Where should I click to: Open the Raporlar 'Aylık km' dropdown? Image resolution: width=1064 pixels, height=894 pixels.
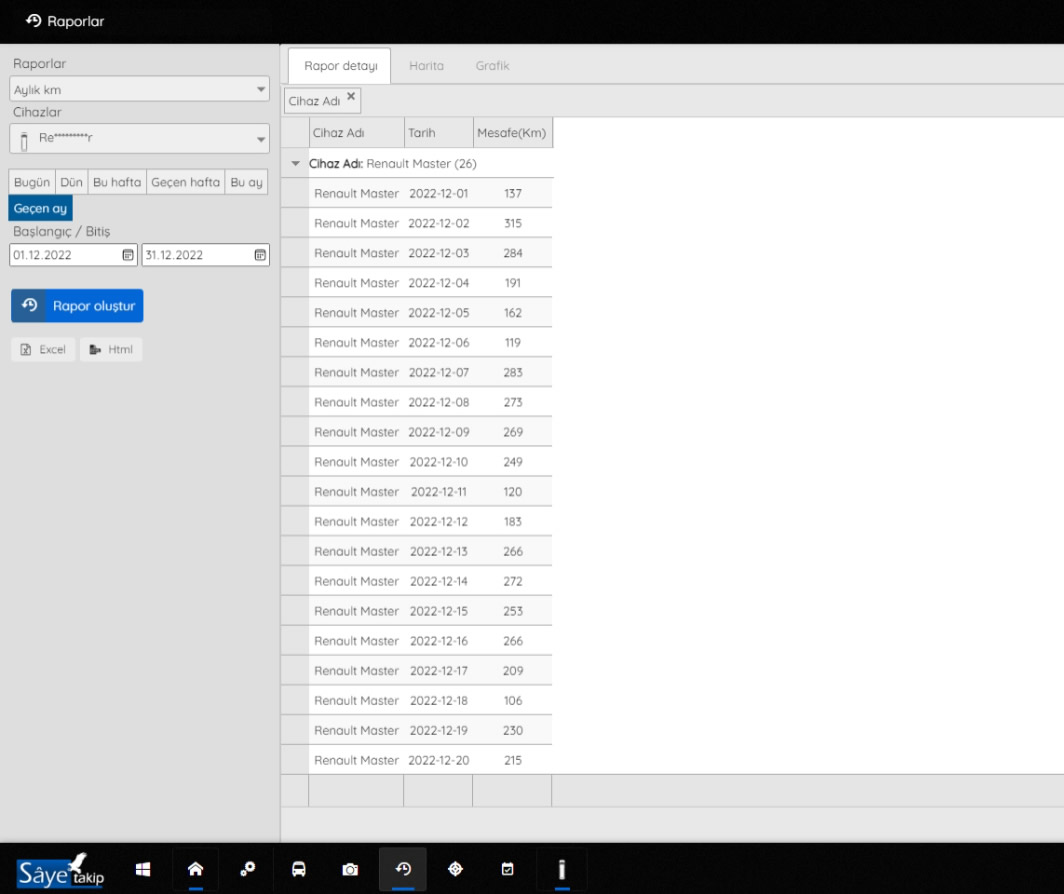[140, 90]
